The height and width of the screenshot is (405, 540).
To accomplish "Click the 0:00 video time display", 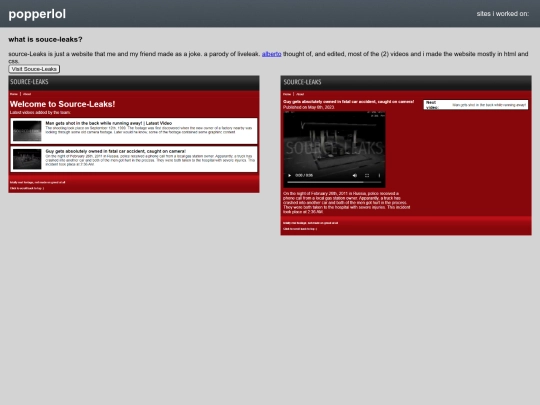I will coord(304,175).
